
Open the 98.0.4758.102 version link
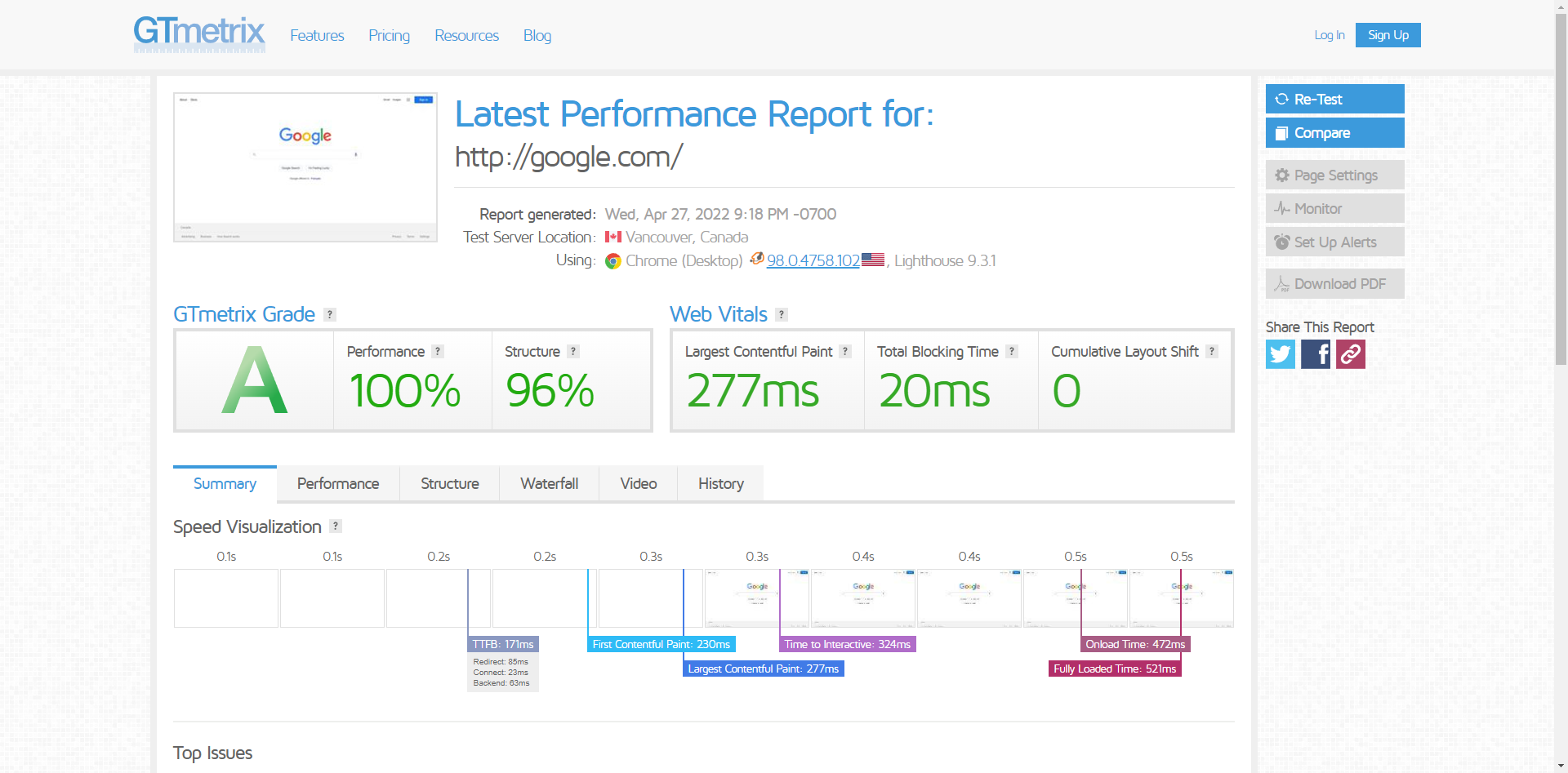pos(813,260)
